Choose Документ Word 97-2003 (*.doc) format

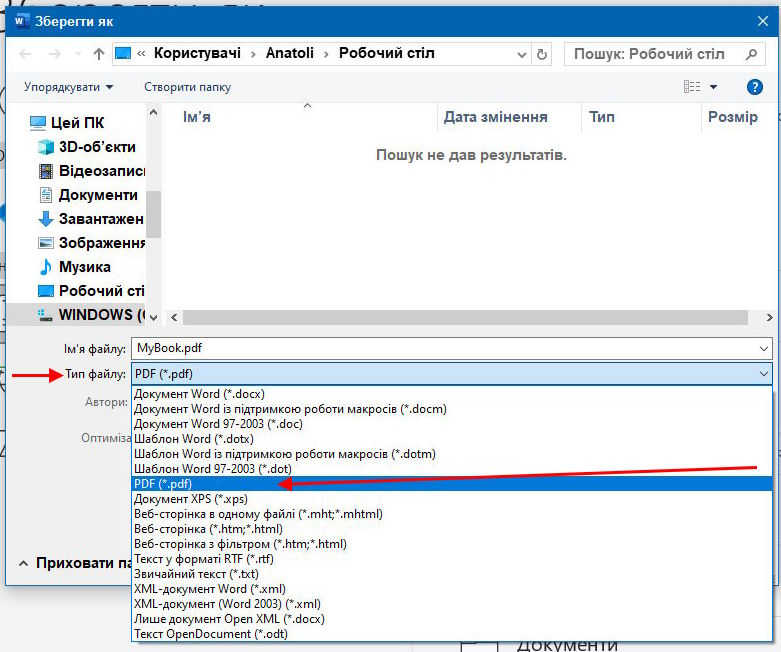452,424
